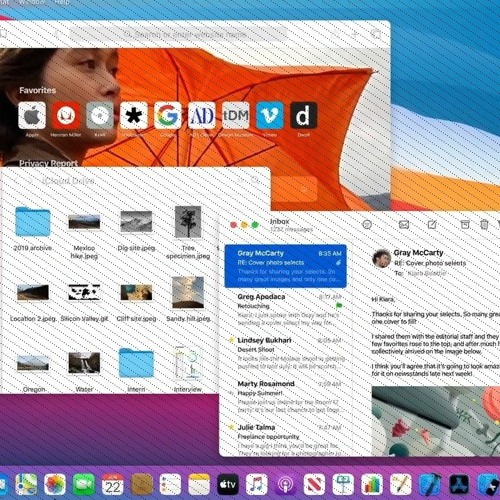Select Gray McCarty message in Inbox
This screenshot has height=500, width=500.
(286, 266)
